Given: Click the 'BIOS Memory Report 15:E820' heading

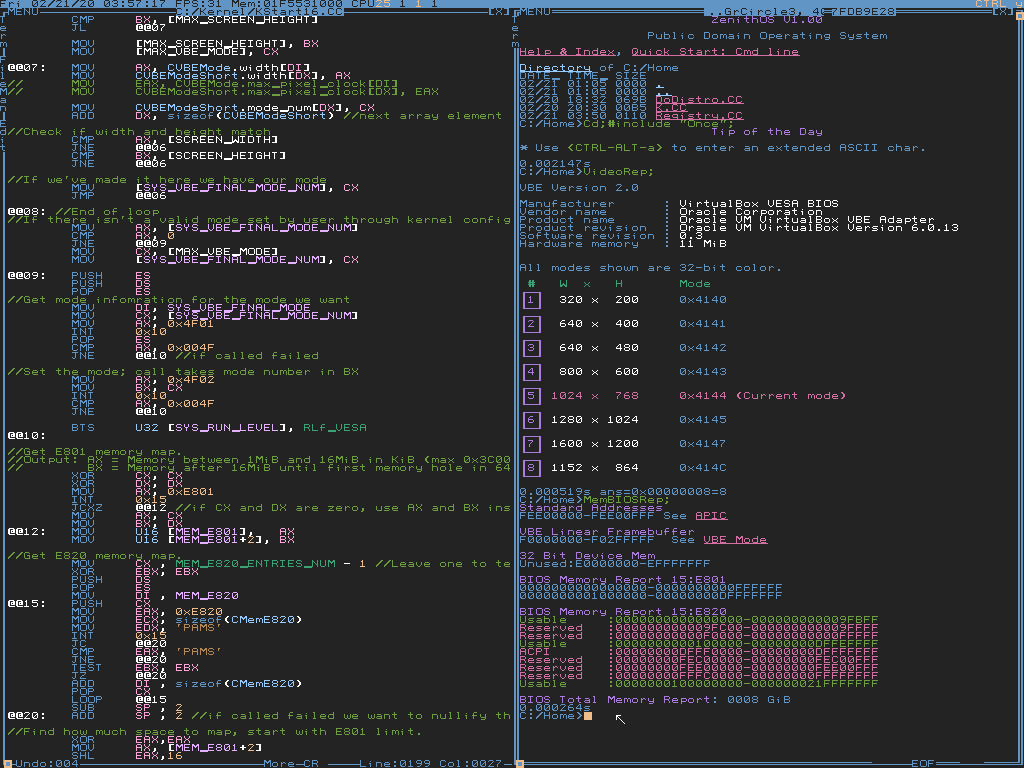Looking at the screenshot, I should coord(623,612).
